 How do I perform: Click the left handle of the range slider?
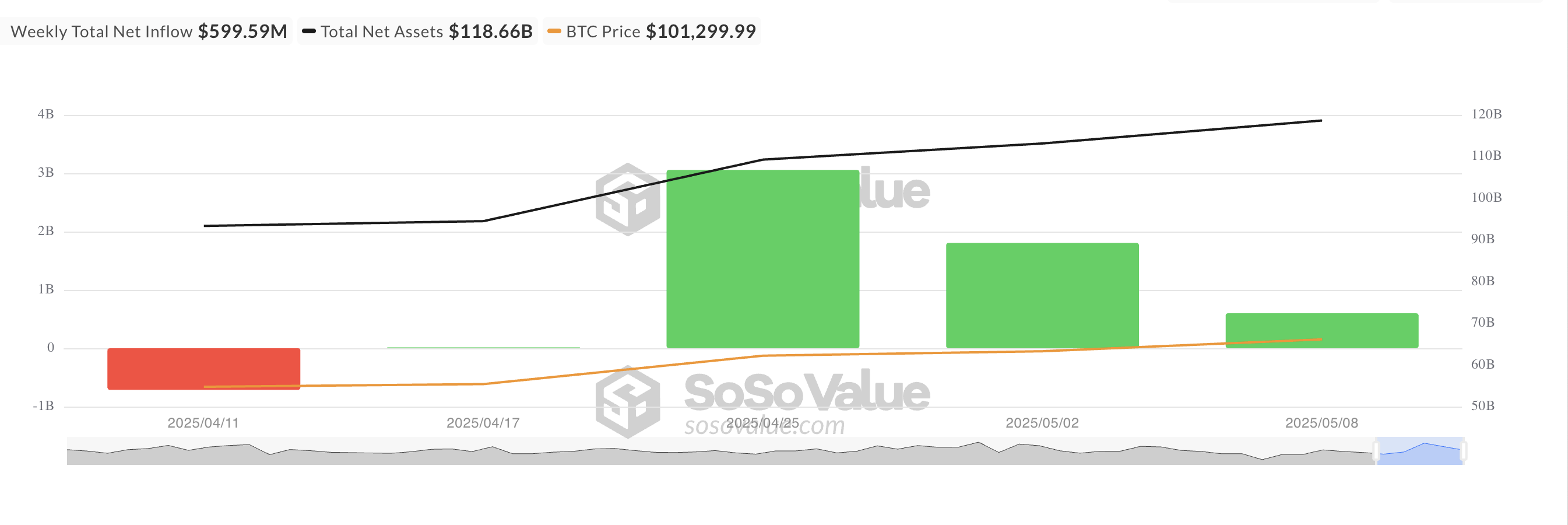tap(1376, 452)
